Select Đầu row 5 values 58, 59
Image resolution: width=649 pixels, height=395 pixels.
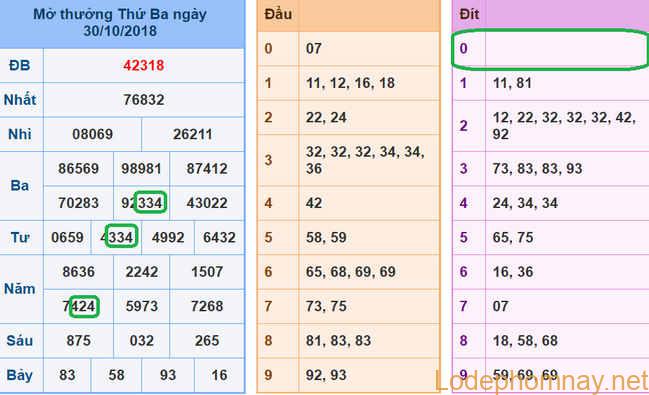[326, 237]
